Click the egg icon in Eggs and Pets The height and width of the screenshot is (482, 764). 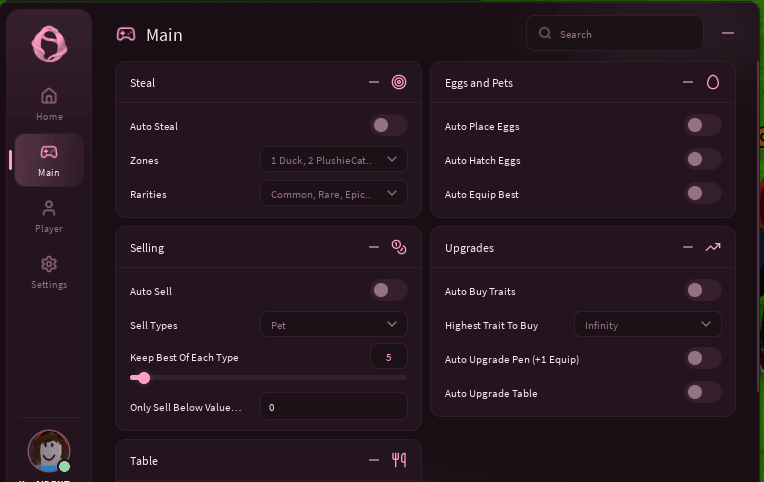(712, 82)
